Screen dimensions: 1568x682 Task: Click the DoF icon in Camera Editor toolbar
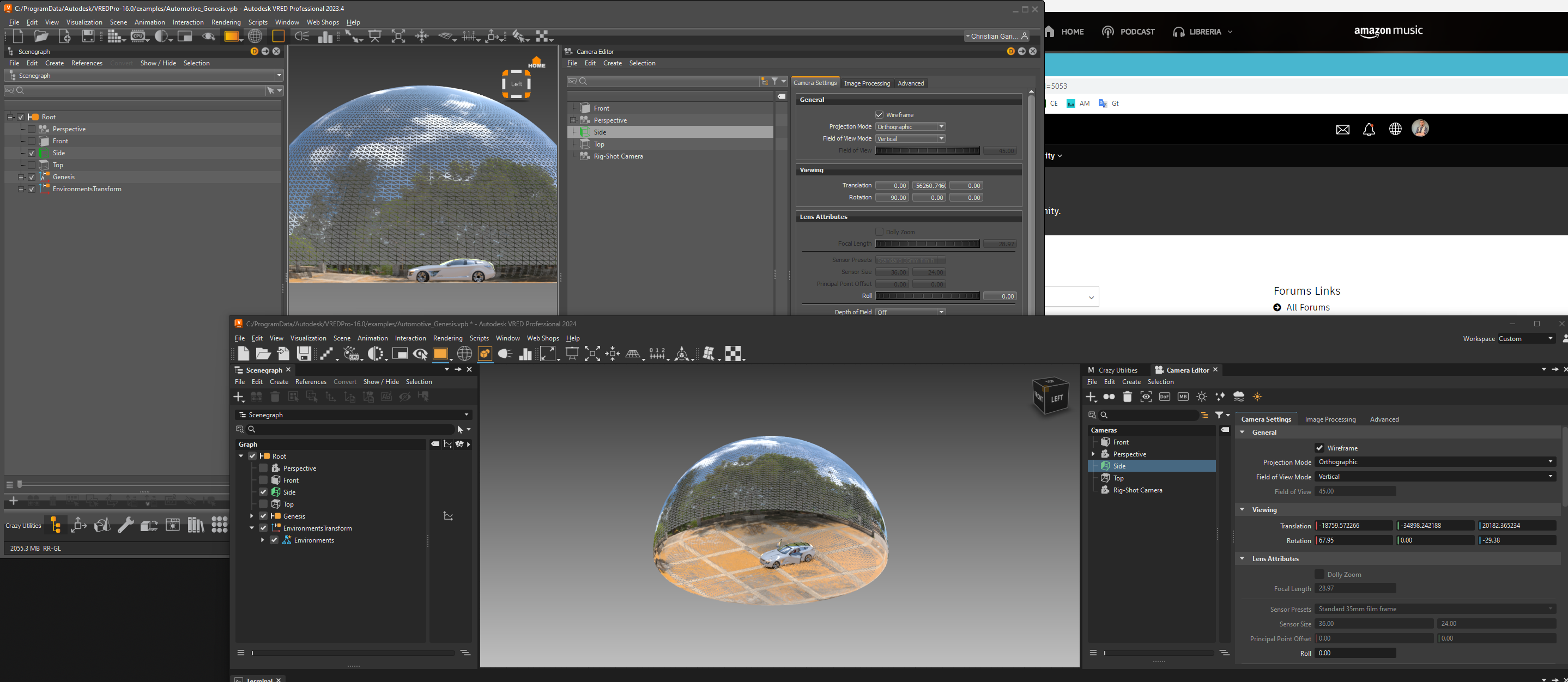point(1165,397)
